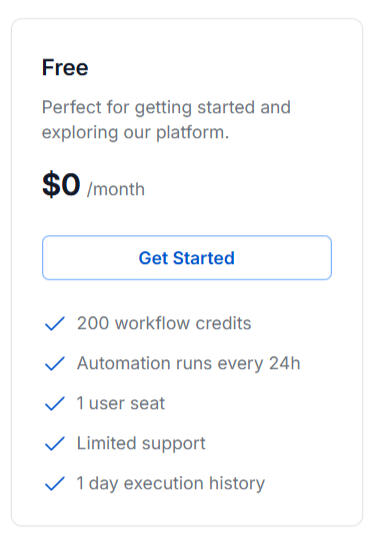This screenshot has height=552, width=377.
Task: Select the Limited support feature text
Action: (141, 444)
